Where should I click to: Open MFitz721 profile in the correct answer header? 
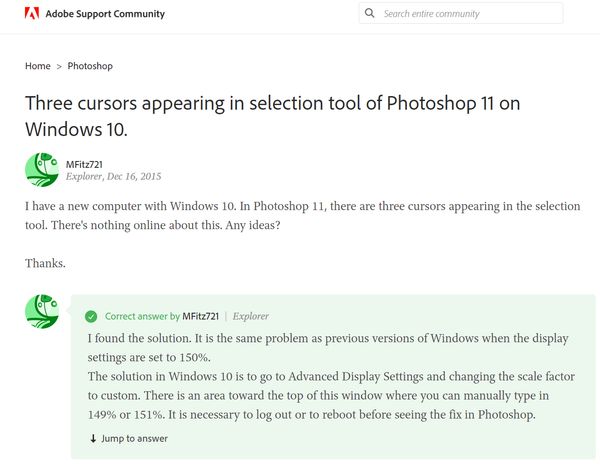(201, 316)
